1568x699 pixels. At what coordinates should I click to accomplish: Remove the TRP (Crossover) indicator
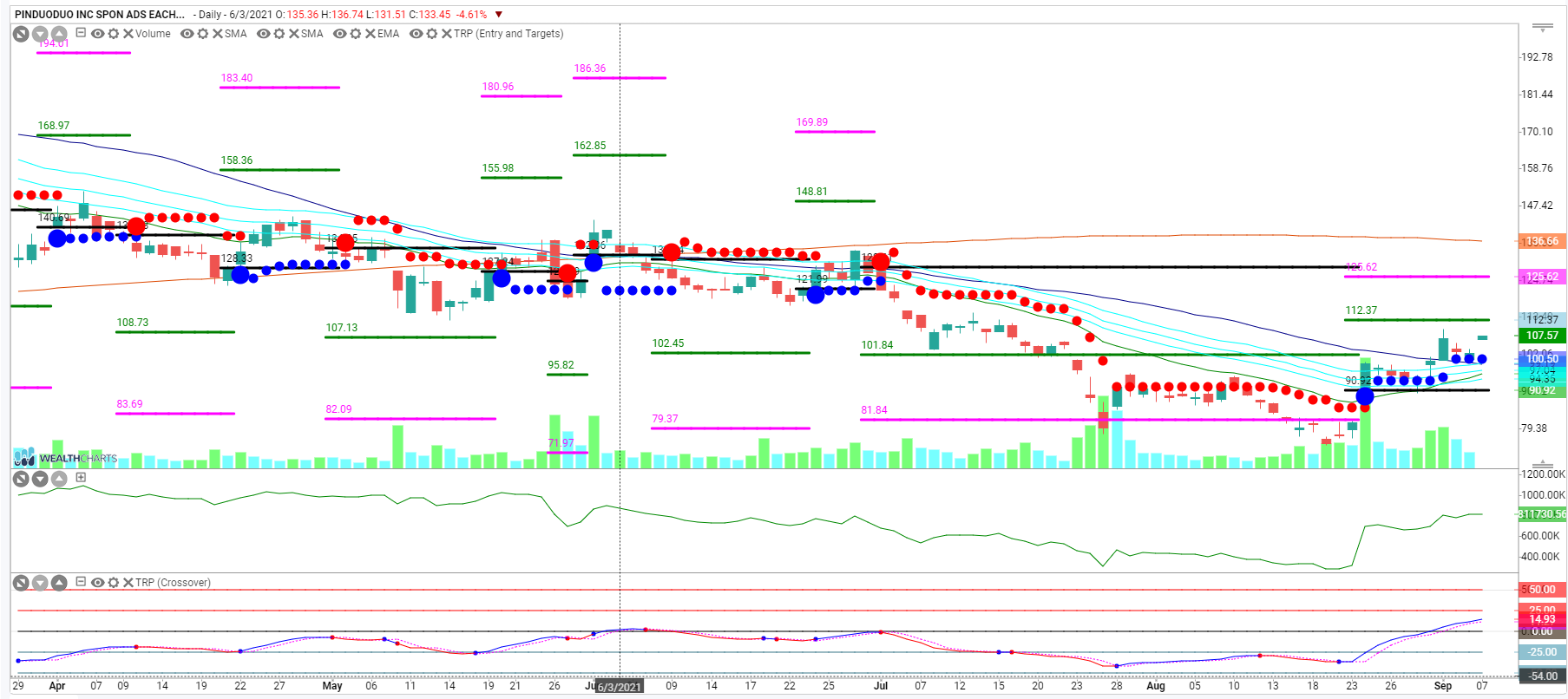point(128,583)
